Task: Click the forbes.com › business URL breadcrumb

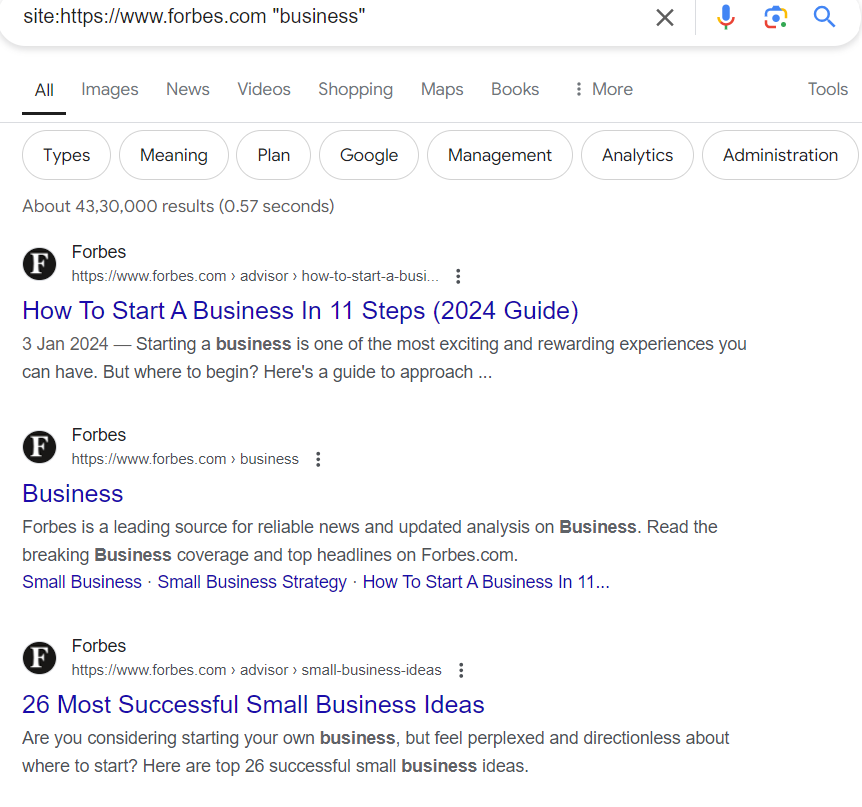Action: tap(185, 459)
